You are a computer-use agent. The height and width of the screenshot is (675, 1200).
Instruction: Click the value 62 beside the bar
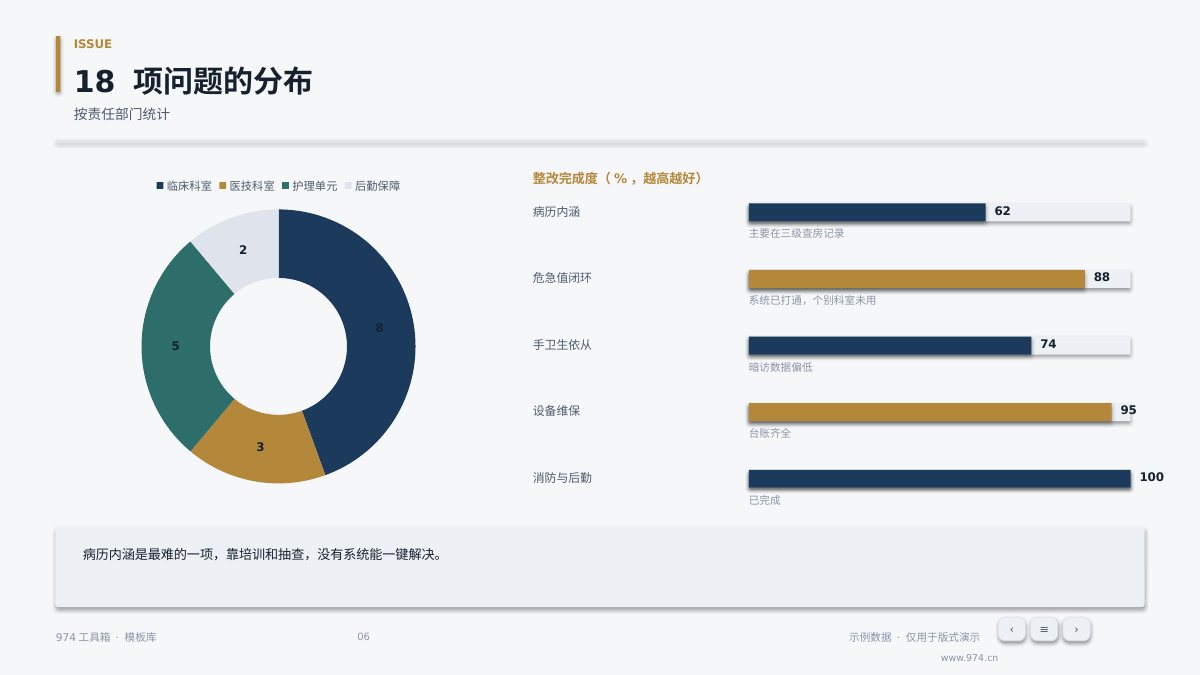(1002, 211)
